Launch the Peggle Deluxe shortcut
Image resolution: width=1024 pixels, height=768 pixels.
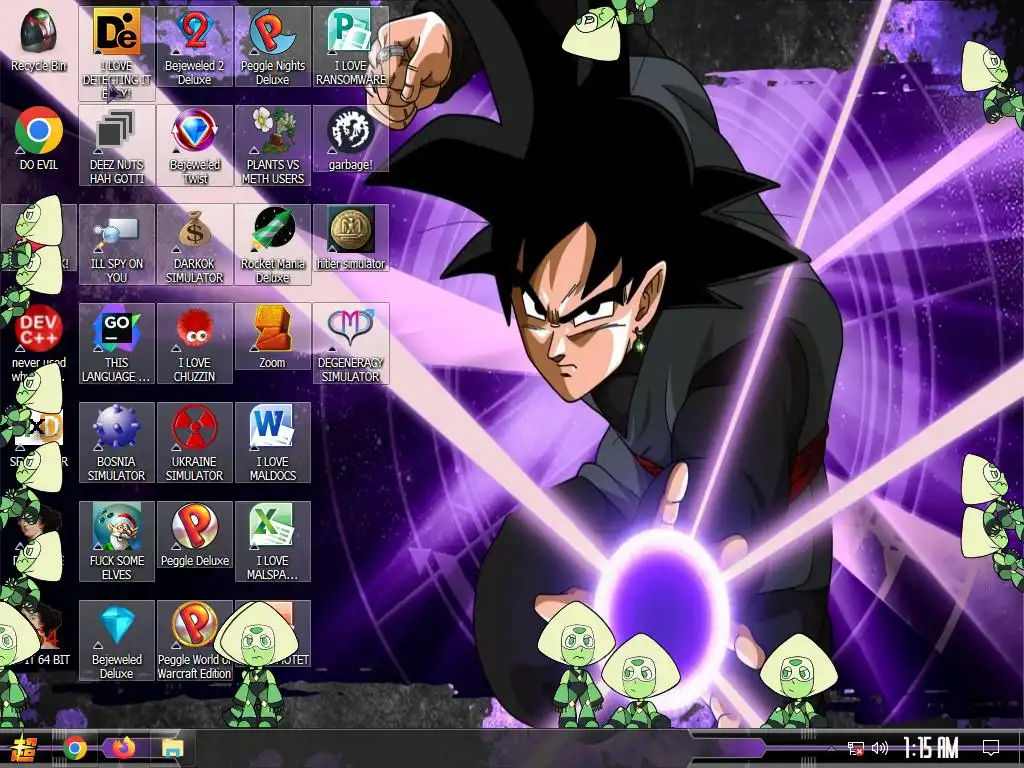195,534
